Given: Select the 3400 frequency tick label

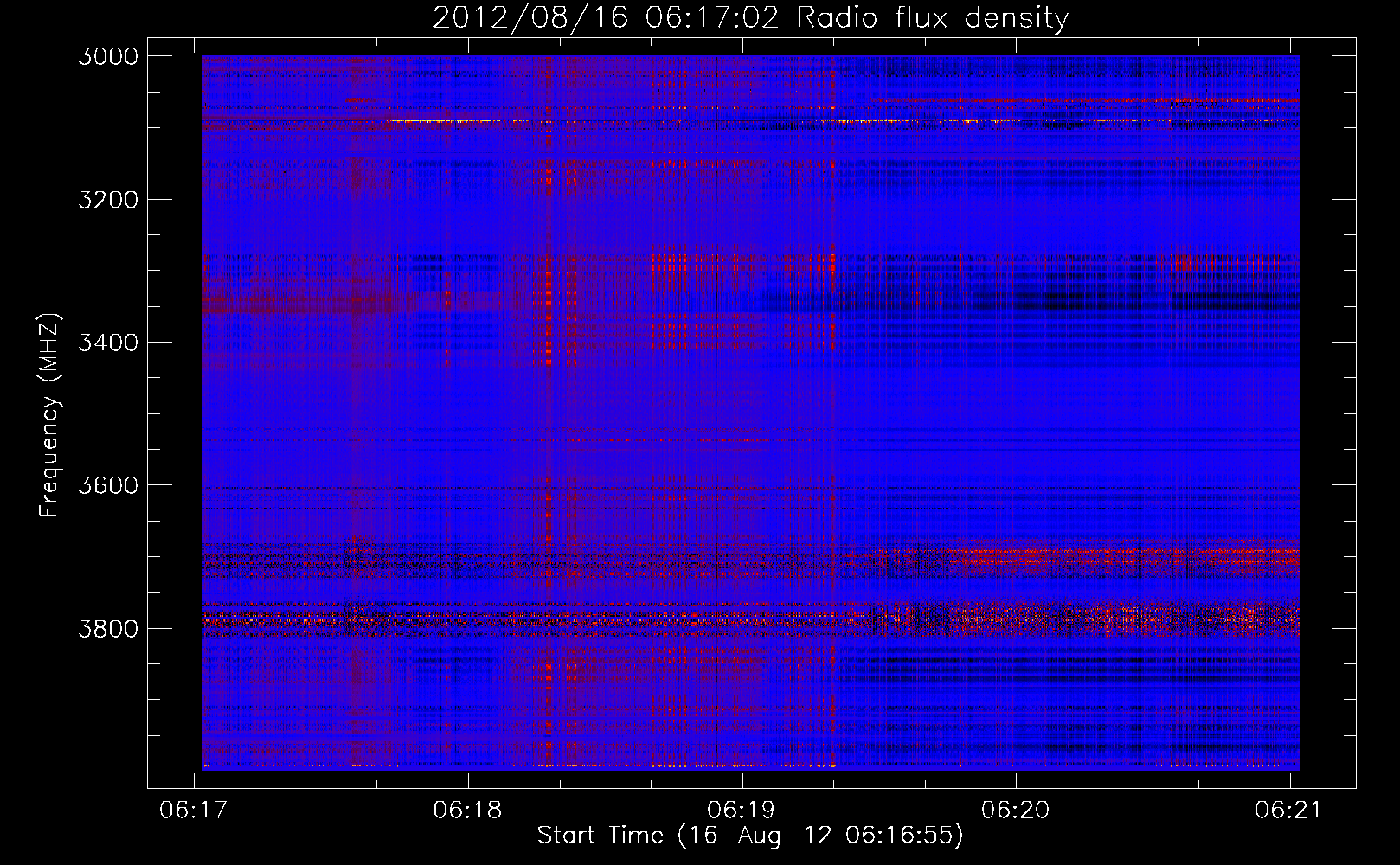Looking at the screenshot, I should [108, 343].
